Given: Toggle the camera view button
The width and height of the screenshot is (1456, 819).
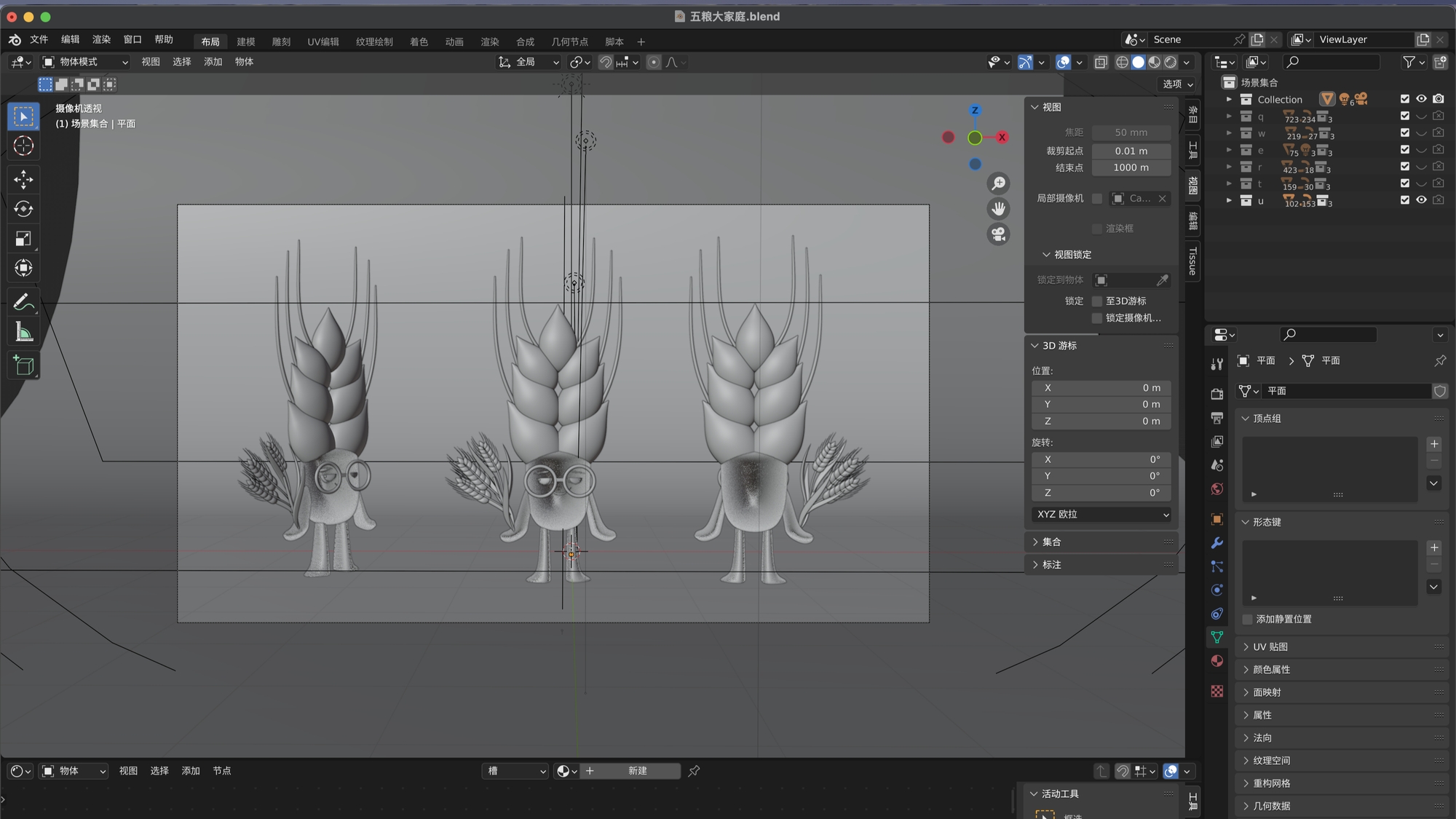Looking at the screenshot, I should click(998, 234).
